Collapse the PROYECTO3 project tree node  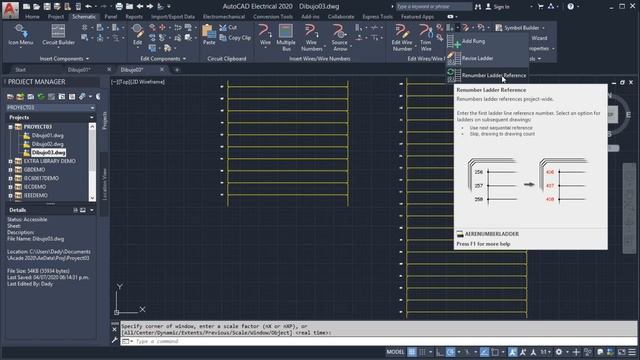point(10,127)
